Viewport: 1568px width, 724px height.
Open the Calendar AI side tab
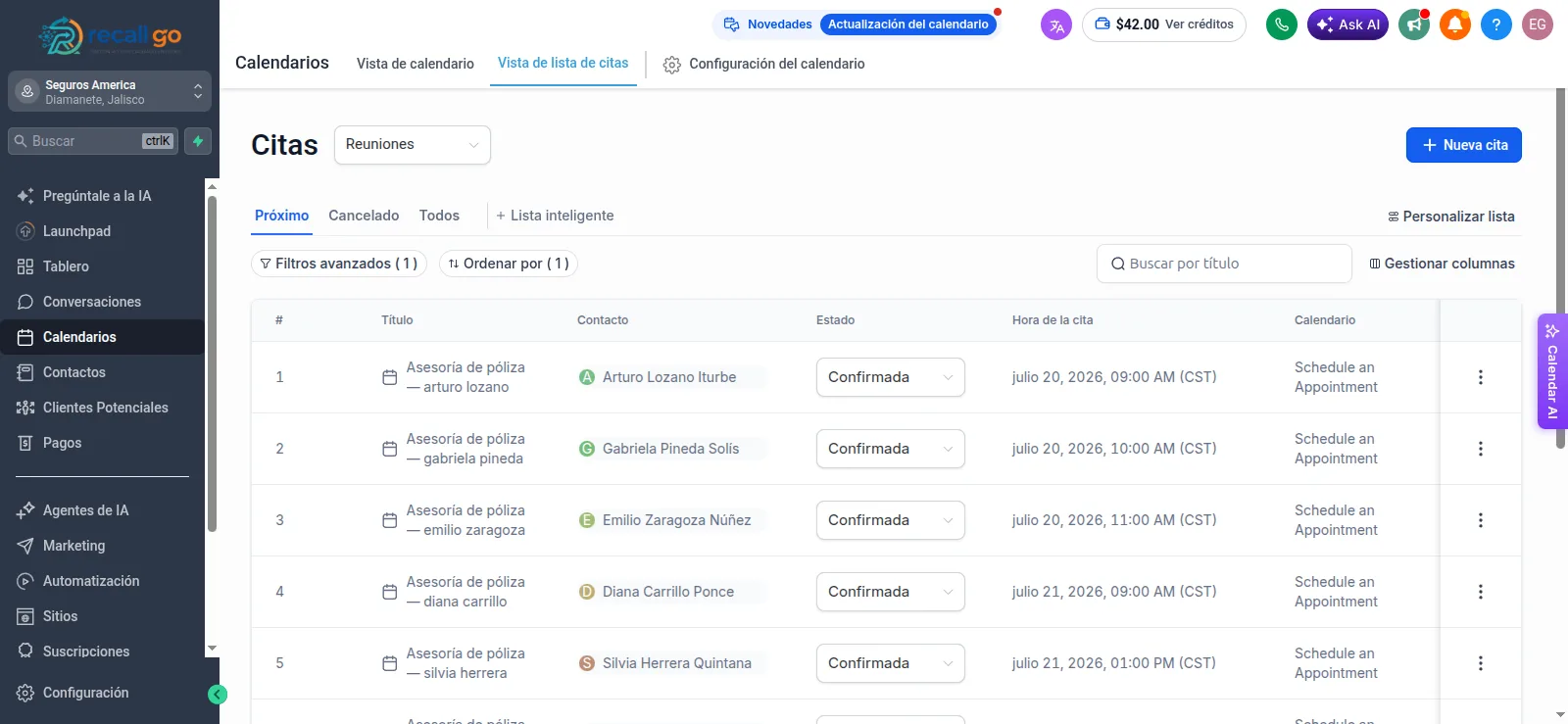1552,371
